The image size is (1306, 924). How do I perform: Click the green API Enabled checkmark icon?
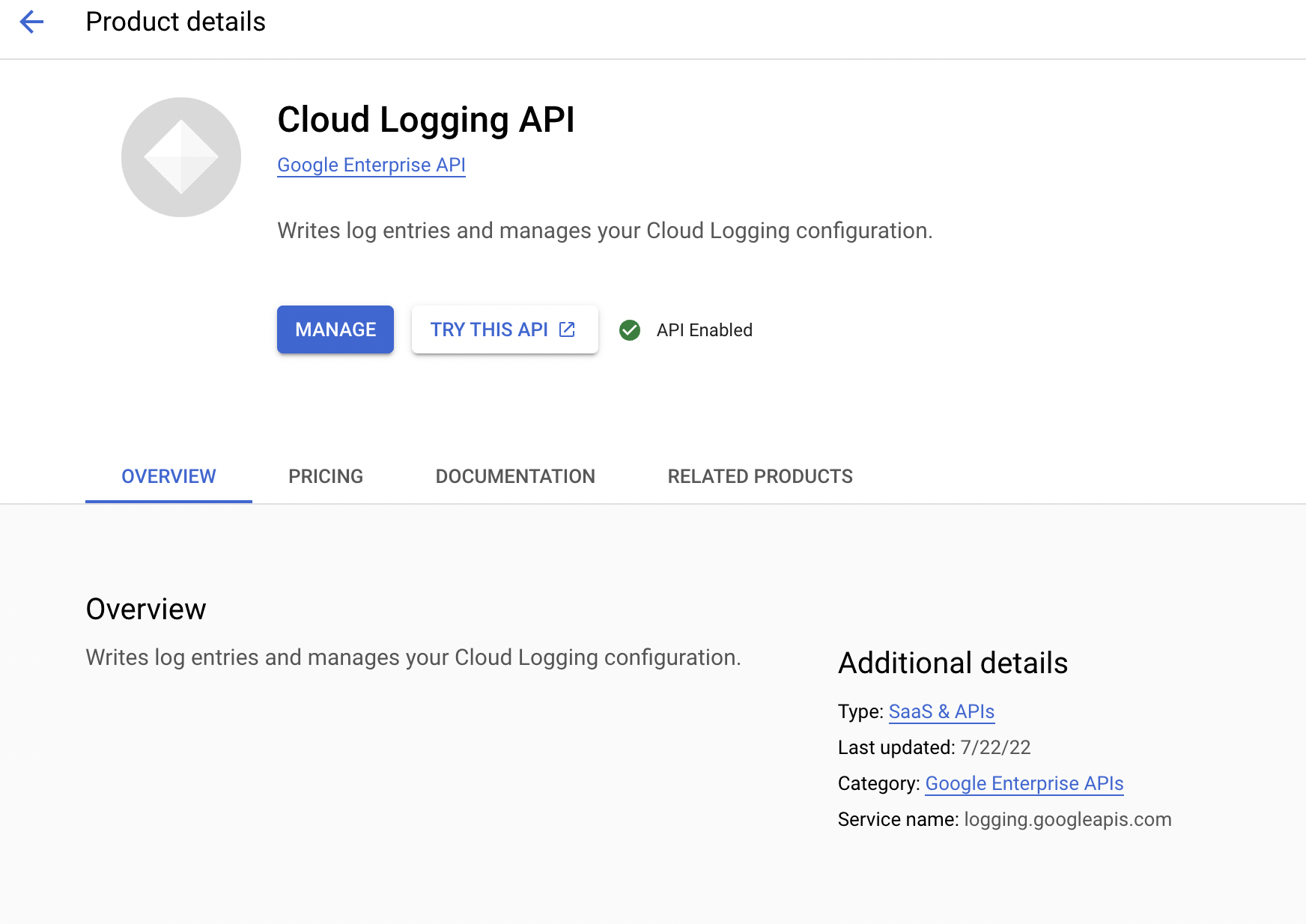(630, 330)
